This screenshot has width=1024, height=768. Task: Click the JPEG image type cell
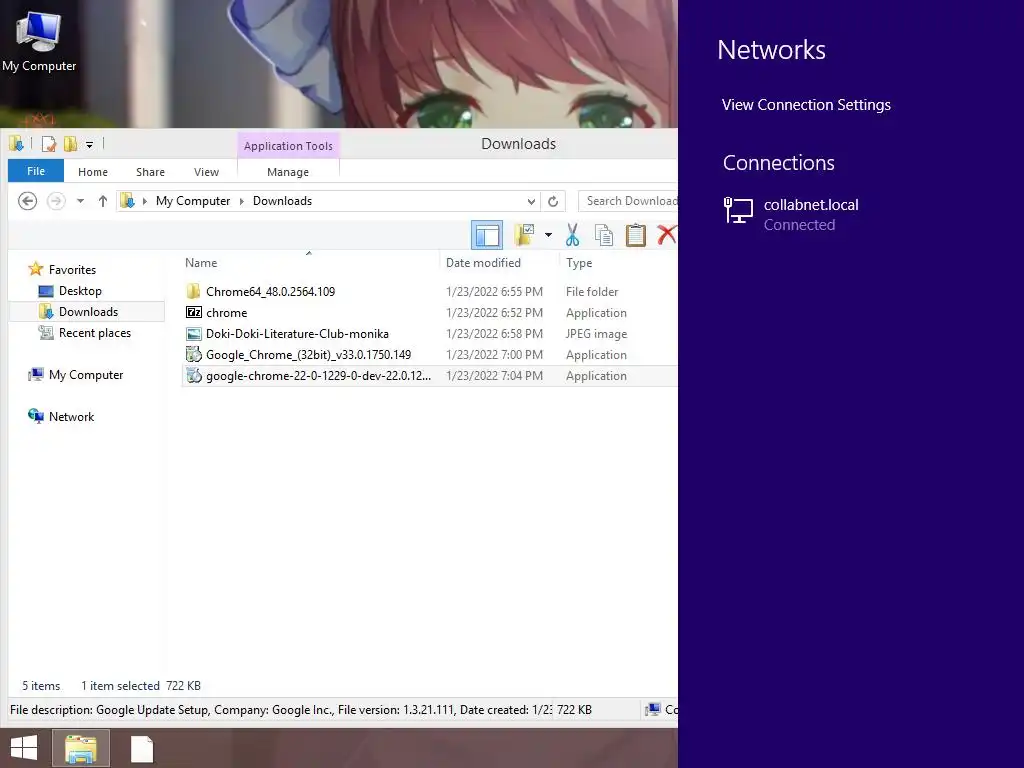click(x=596, y=334)
